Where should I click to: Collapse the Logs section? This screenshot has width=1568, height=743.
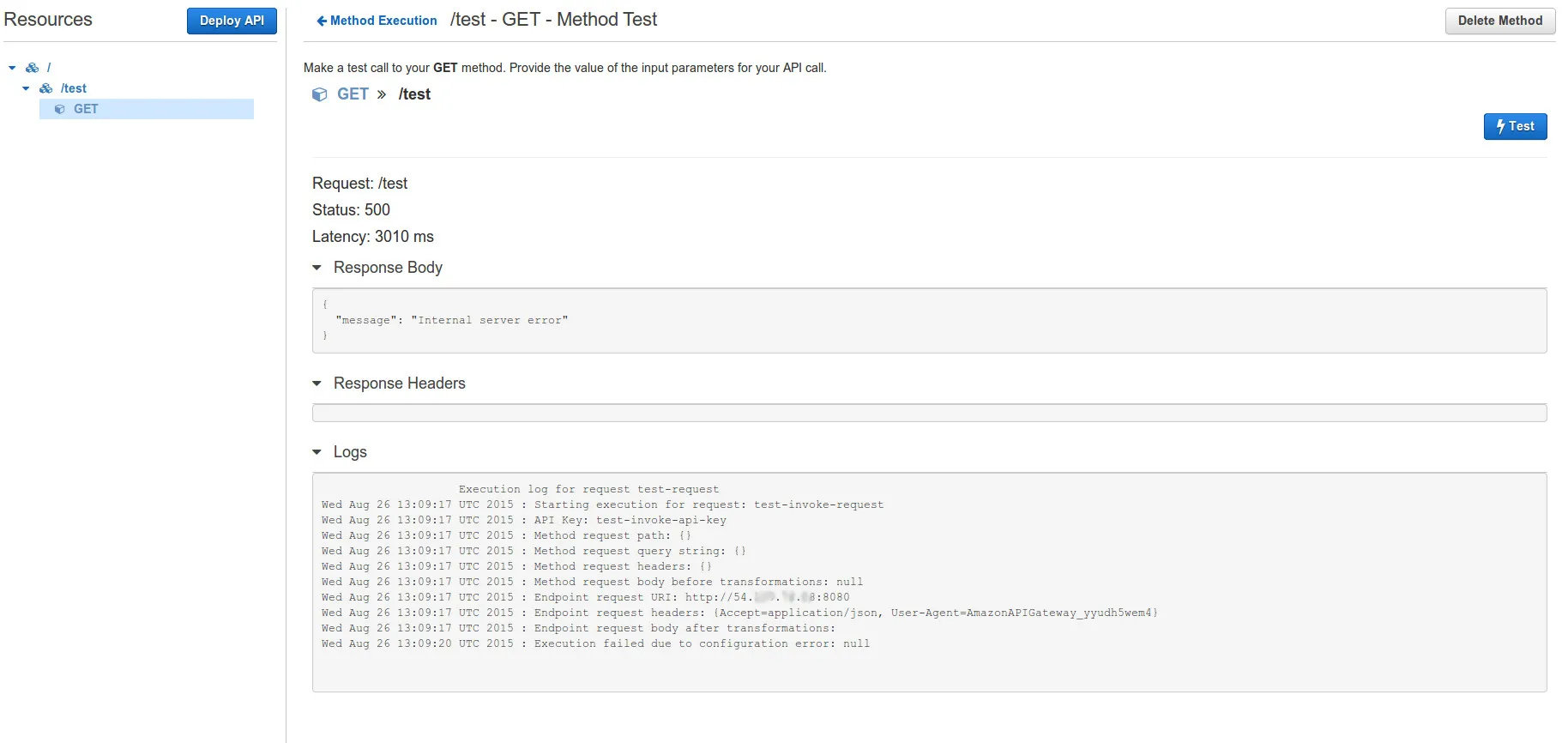click(317, 452)
